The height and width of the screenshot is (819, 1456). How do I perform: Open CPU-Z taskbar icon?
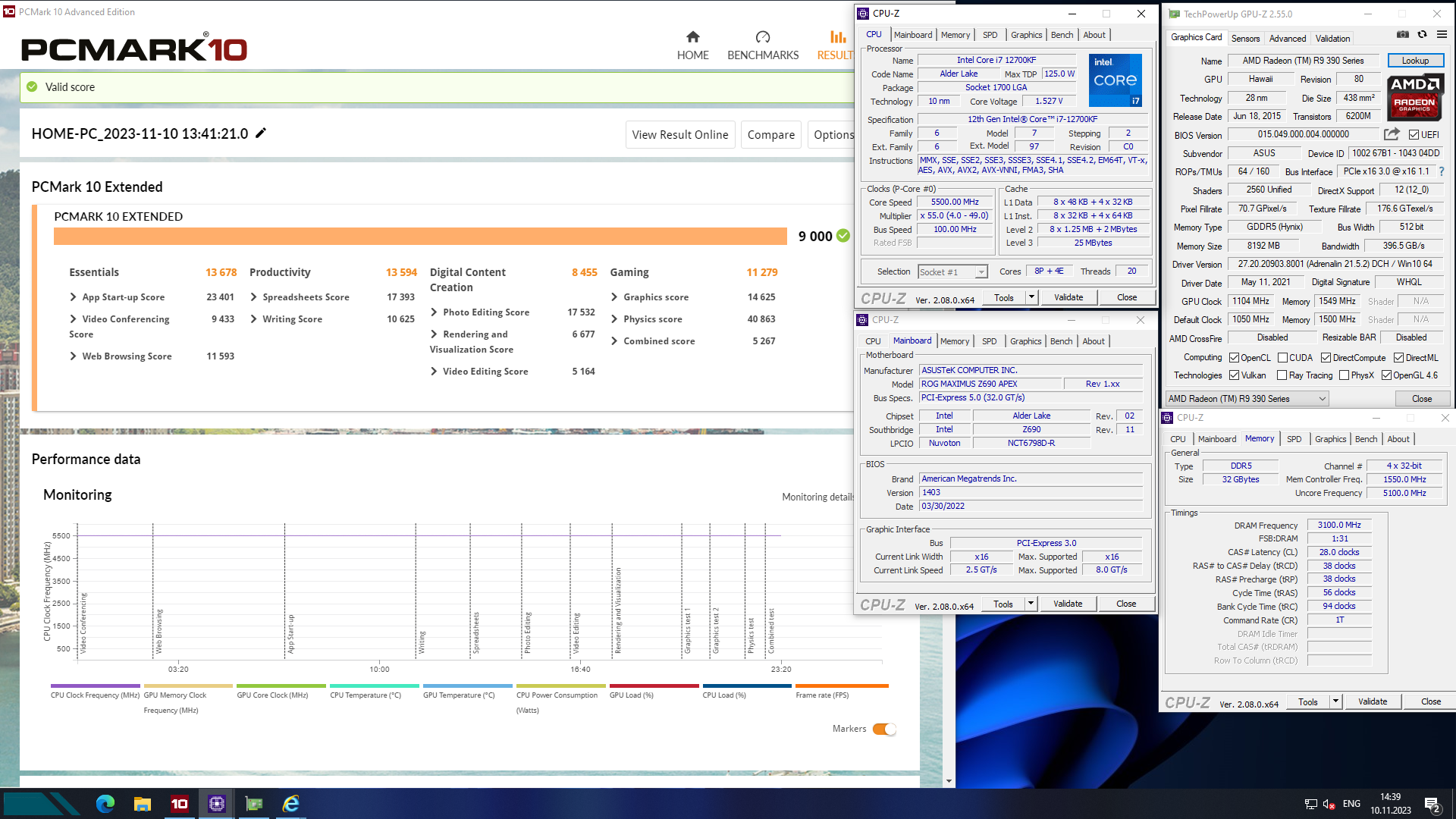tap(217, 803)
